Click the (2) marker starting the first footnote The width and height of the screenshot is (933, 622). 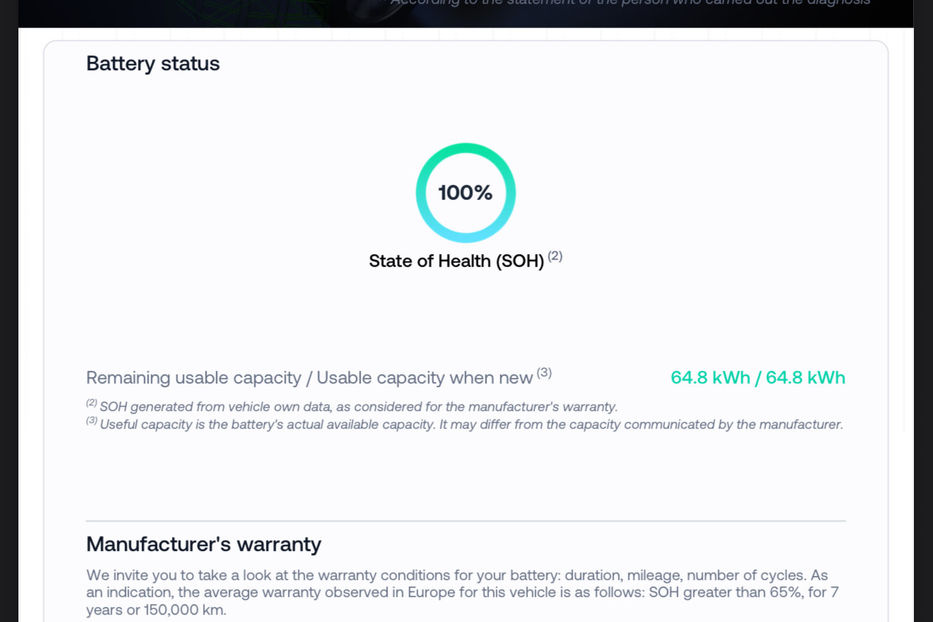tap(91, 404)
